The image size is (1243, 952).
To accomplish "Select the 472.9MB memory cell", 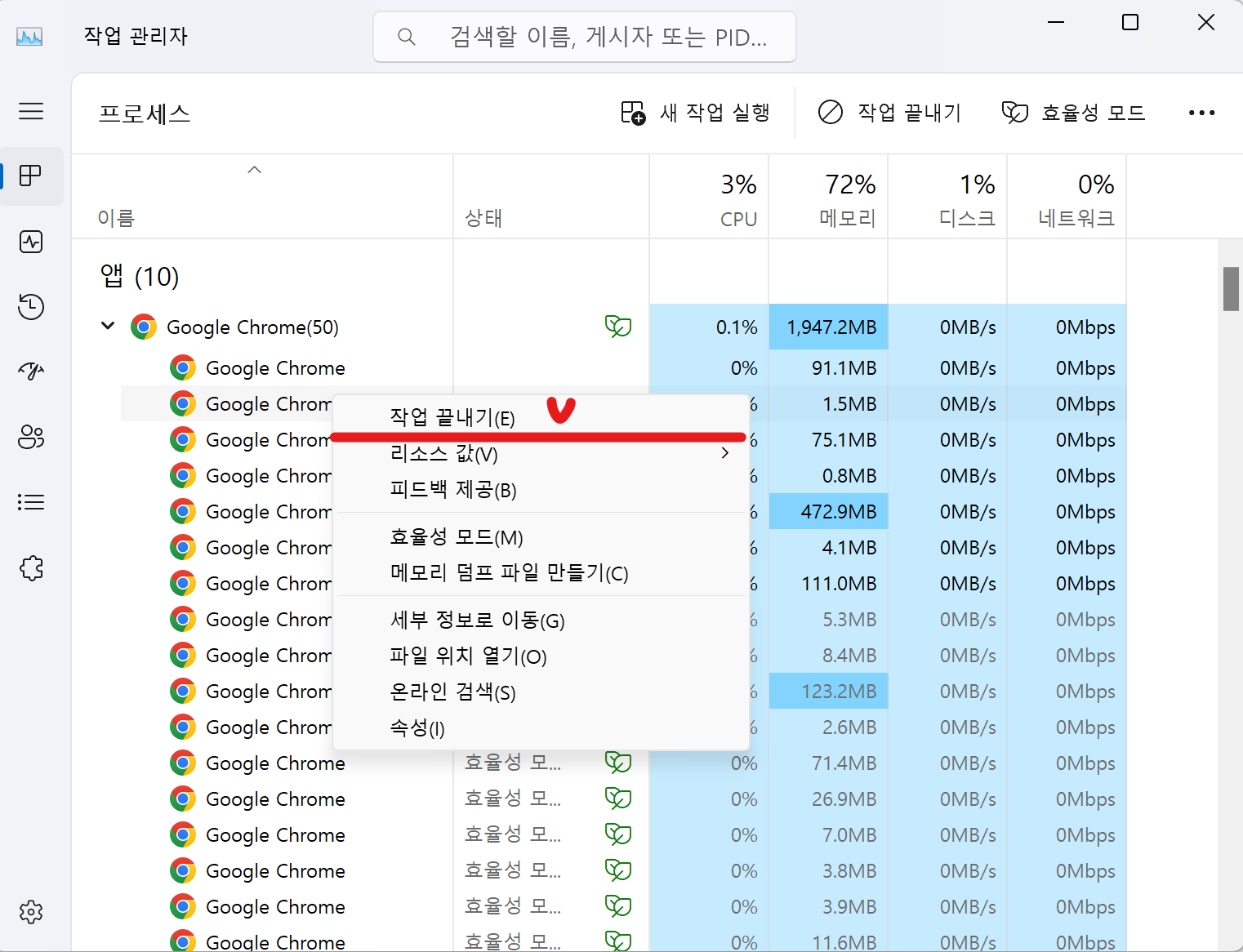I will [x=828, y=512].
